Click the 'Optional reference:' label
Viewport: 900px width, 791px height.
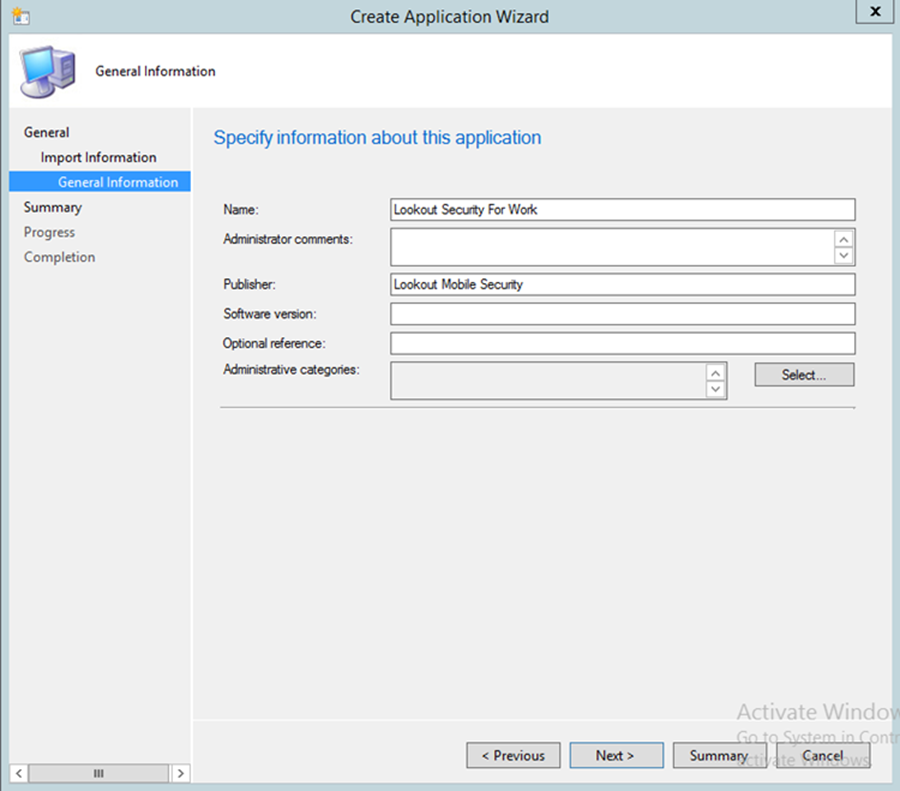tap(274, 343)
